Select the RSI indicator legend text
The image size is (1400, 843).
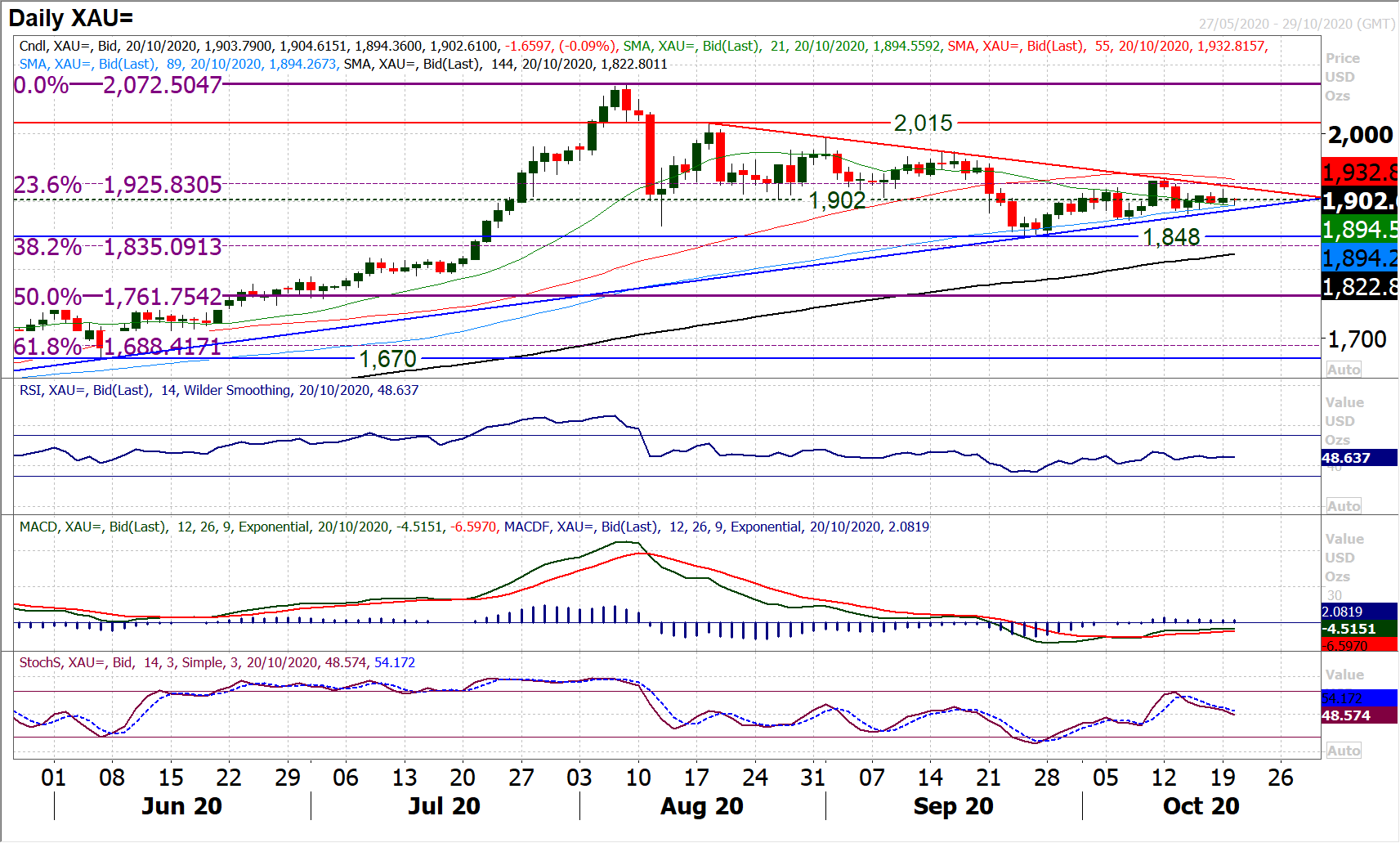218,391
